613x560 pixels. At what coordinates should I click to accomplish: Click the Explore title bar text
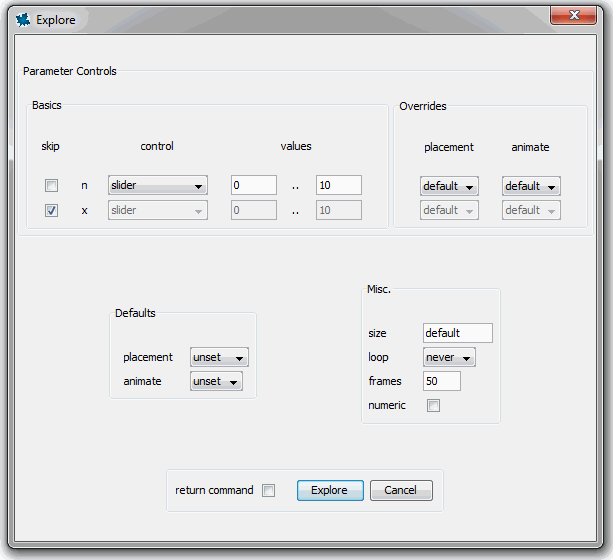coord(55,19)
